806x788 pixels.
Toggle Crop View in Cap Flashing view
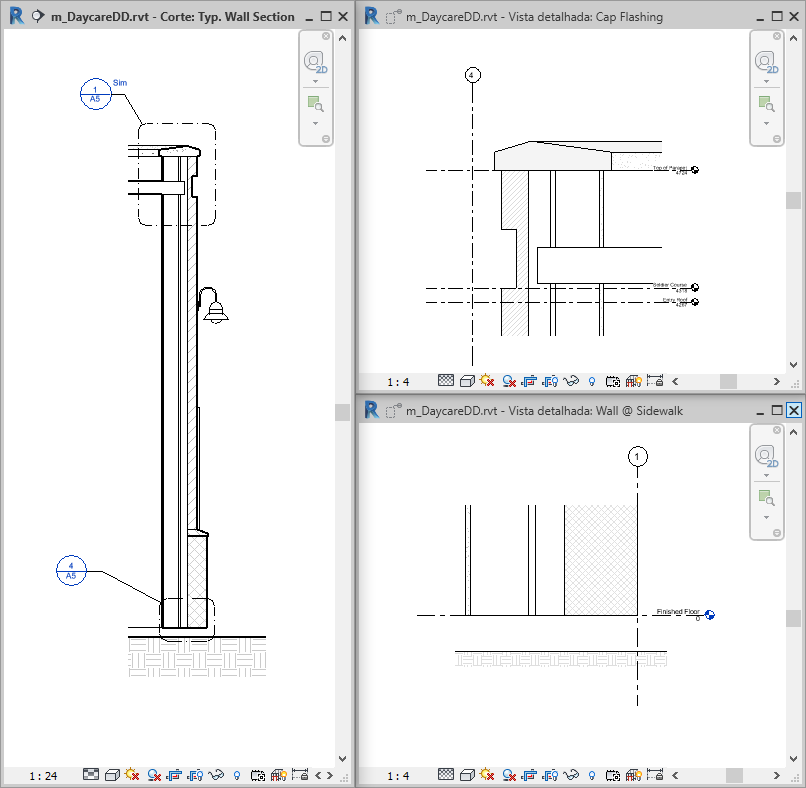[x=529, y=381]
